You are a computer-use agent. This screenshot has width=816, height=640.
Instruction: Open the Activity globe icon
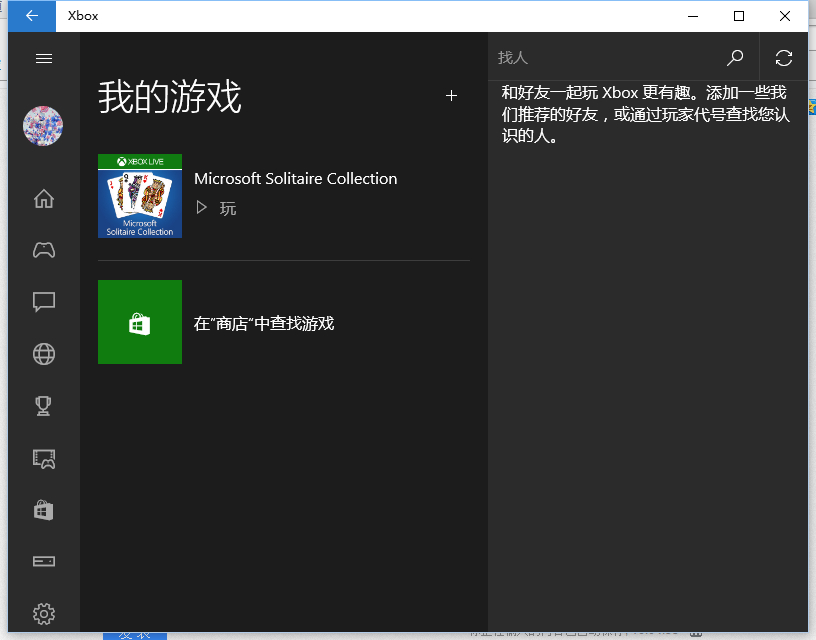(x=44, y=354)
